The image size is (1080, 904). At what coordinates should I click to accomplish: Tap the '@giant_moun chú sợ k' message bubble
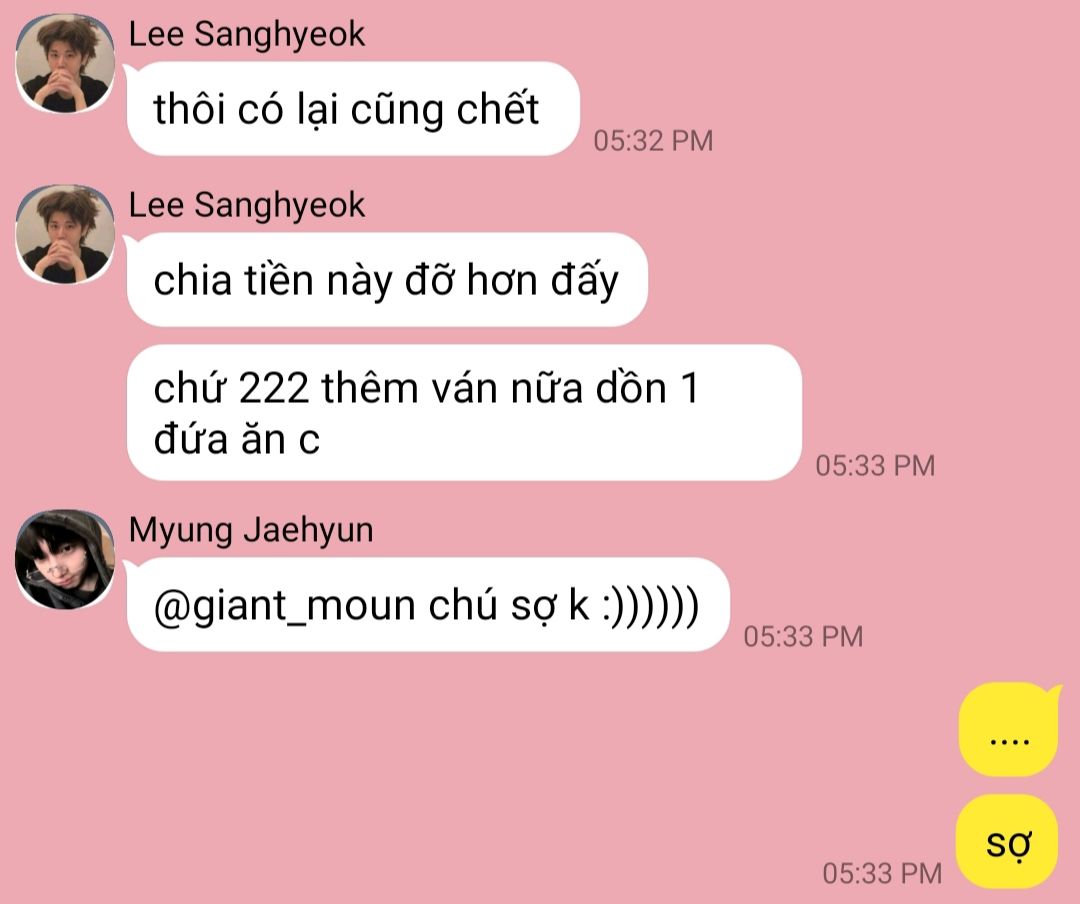point(428,605)
